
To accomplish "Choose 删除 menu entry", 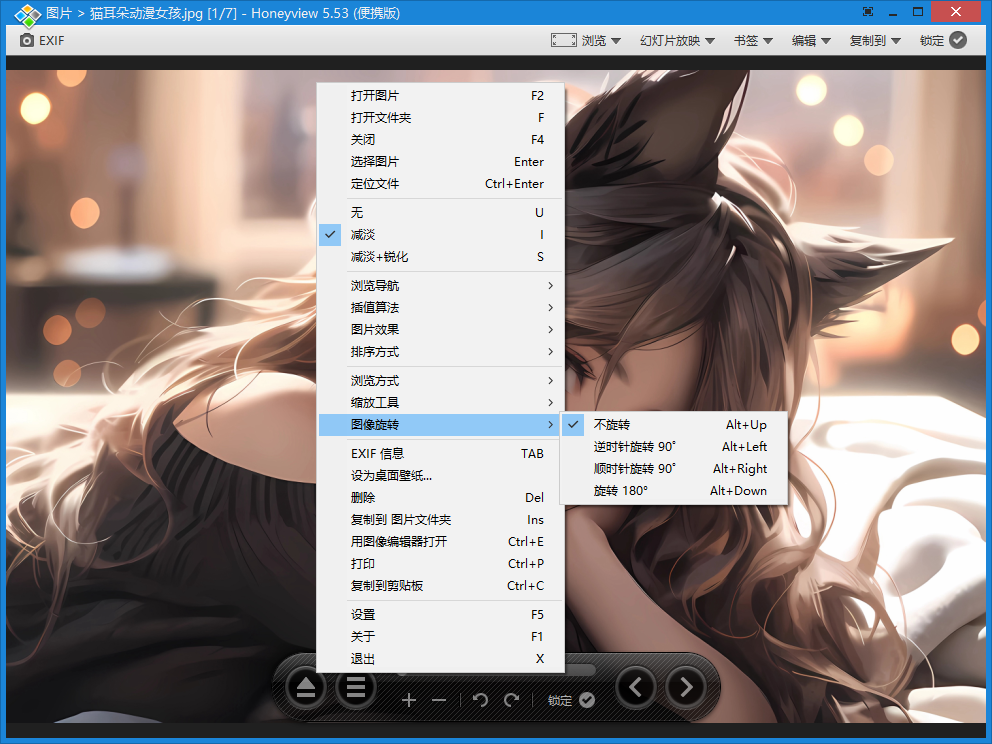I will coord(440,498).
